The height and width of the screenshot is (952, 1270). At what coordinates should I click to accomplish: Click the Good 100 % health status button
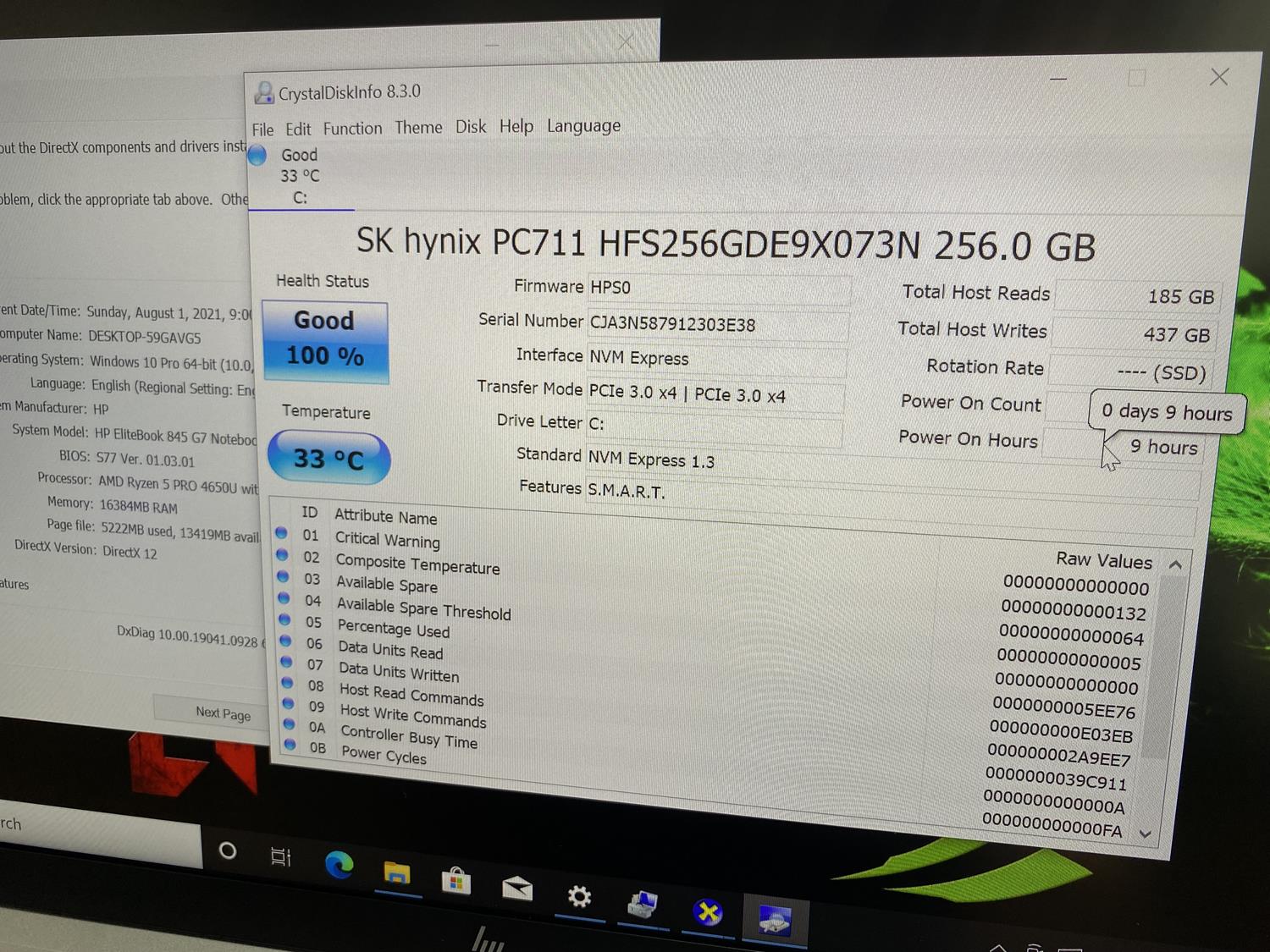(325, 342)
